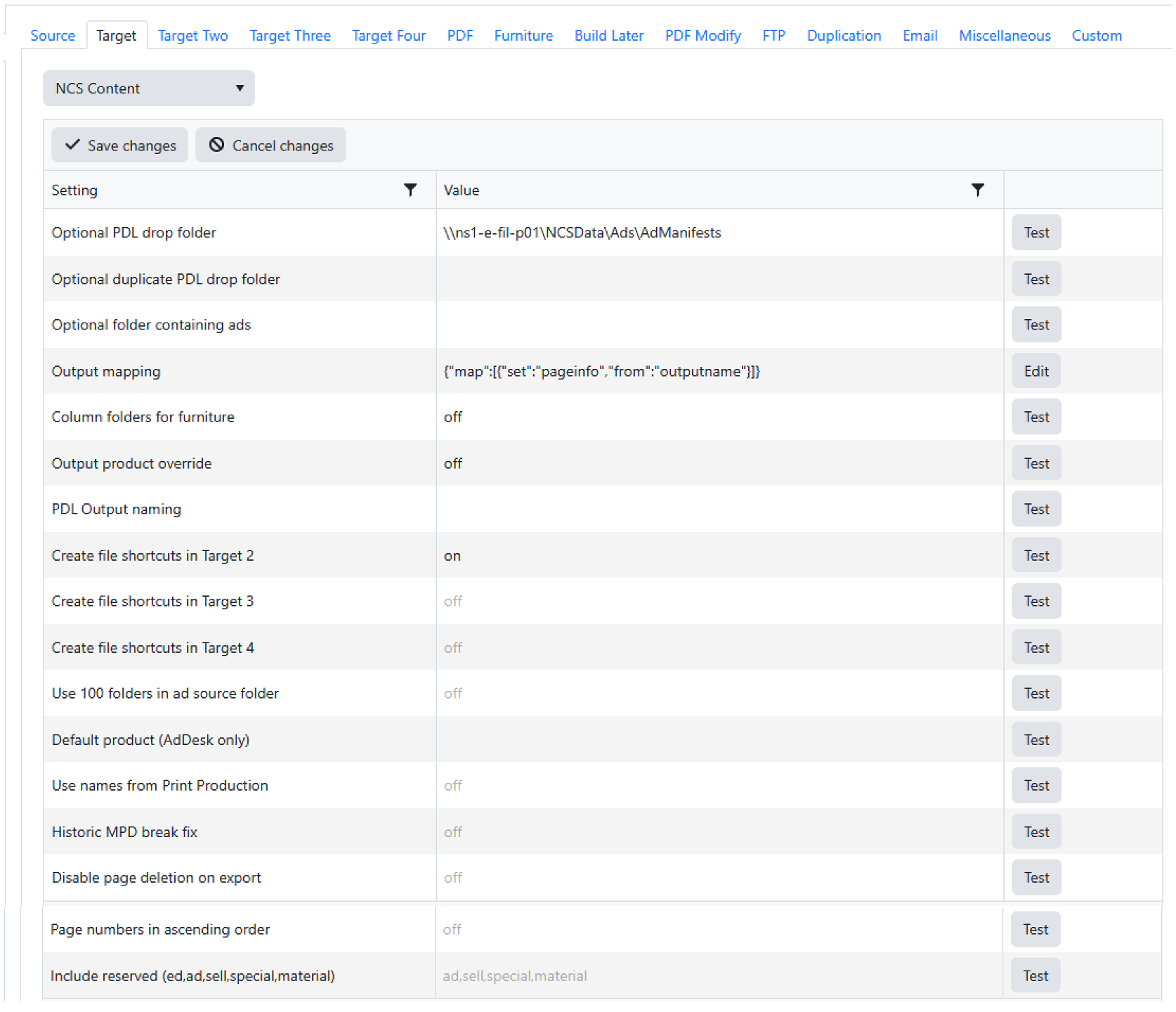
Task: Click Test for Page numbers in ascending order
Action: pyautogui.click(x=1035, y=930)
